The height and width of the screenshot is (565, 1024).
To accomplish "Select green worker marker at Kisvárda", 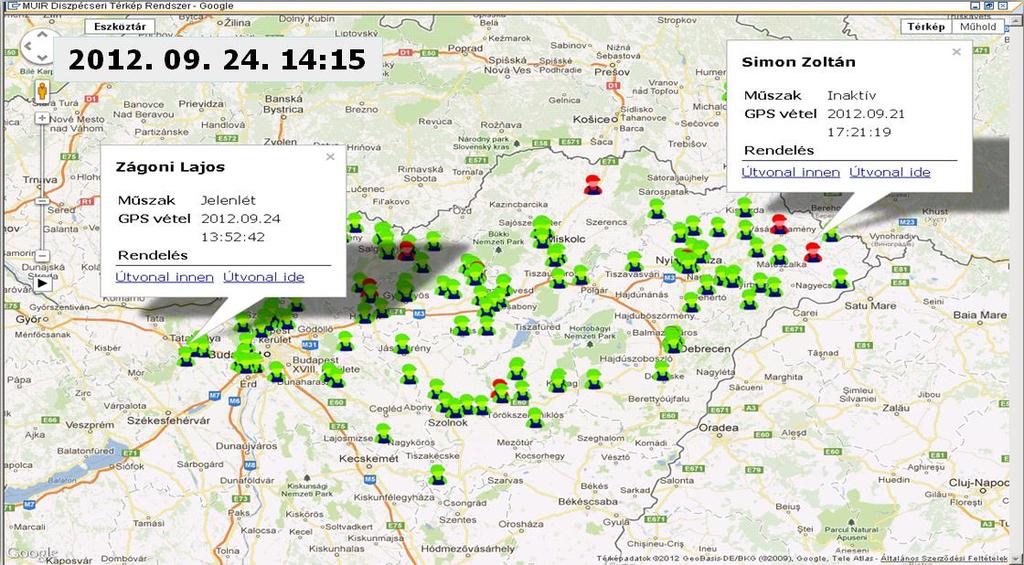I will [744, 207].
